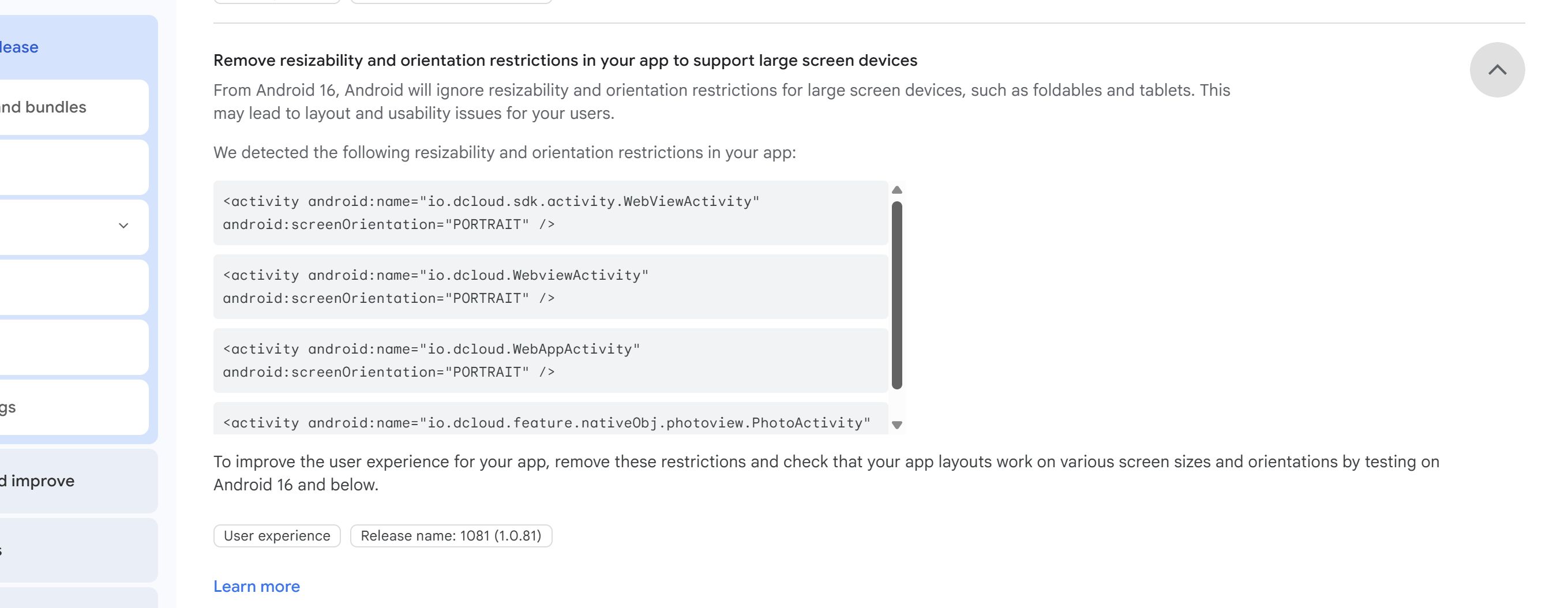The width and height of the screenshot is (1568, 608).
Task: Click the photoview.PhotoActivity code entry
Action: pos(547,422)
